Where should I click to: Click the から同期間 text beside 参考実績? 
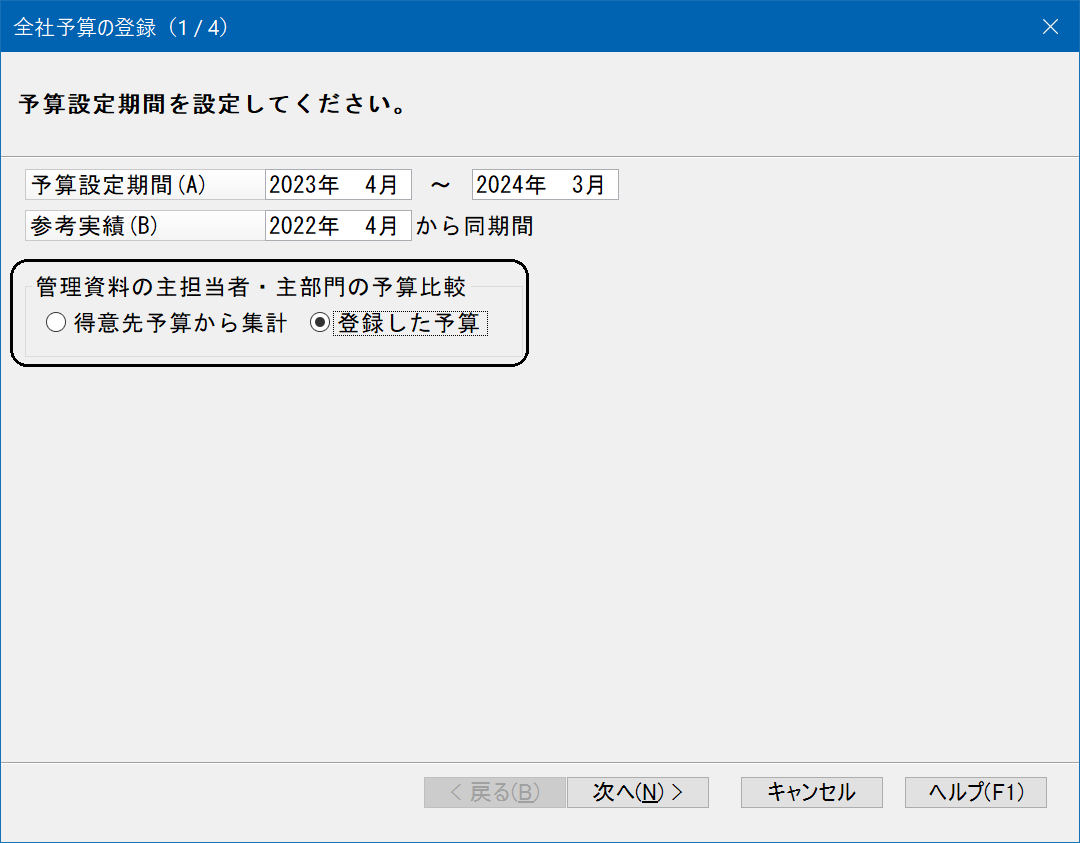[x=474, y=226]
